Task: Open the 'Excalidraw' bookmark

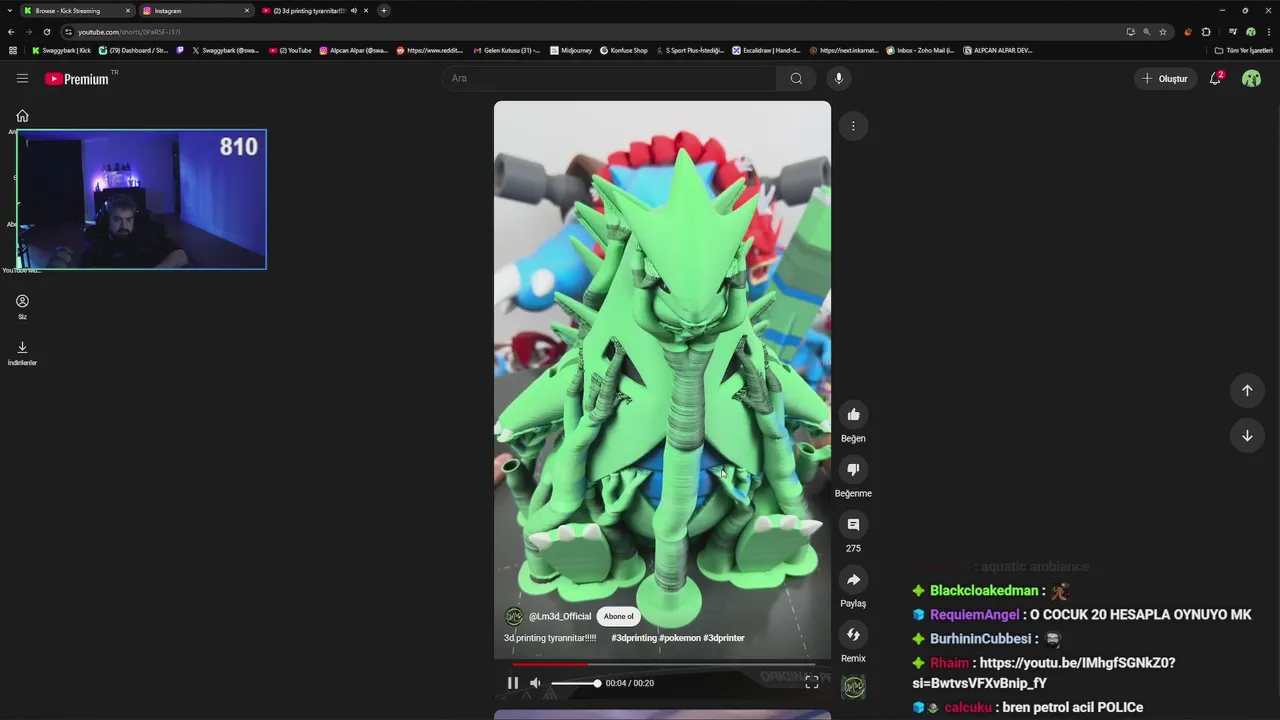Action: click(767, 50)
